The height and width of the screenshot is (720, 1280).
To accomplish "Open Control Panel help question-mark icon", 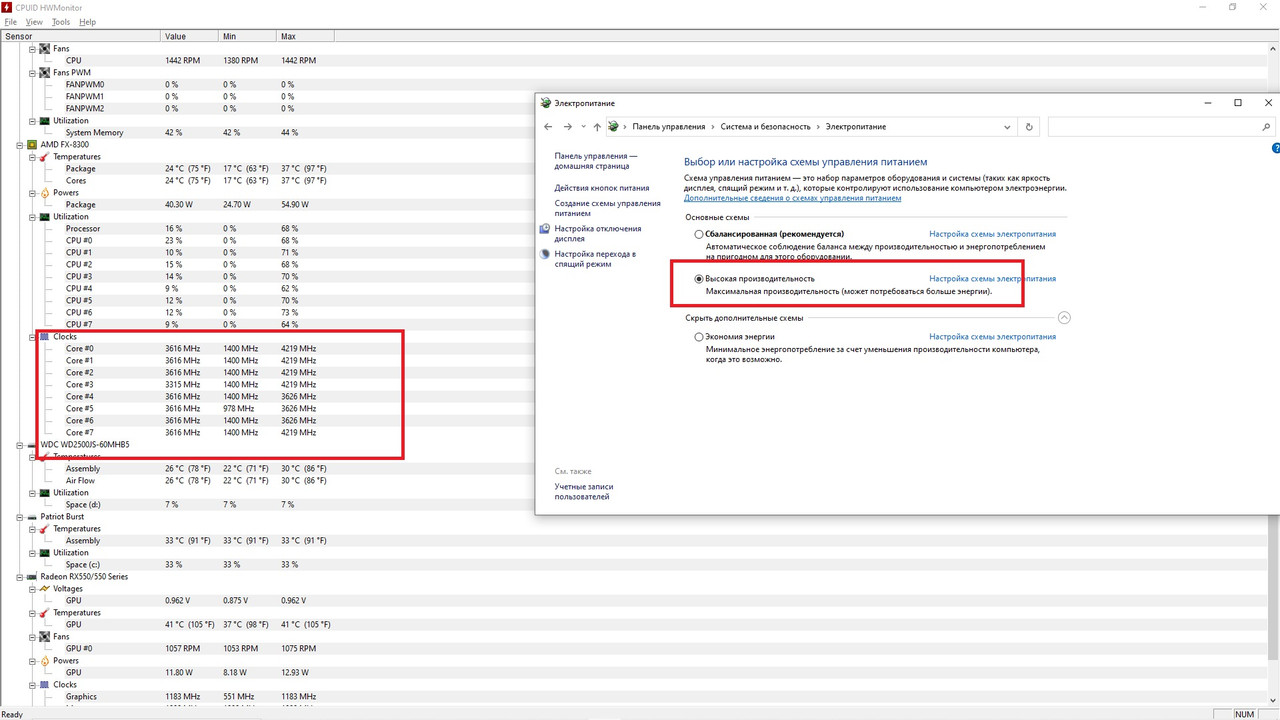I will pyautogui.click(x=1274, y=148).
